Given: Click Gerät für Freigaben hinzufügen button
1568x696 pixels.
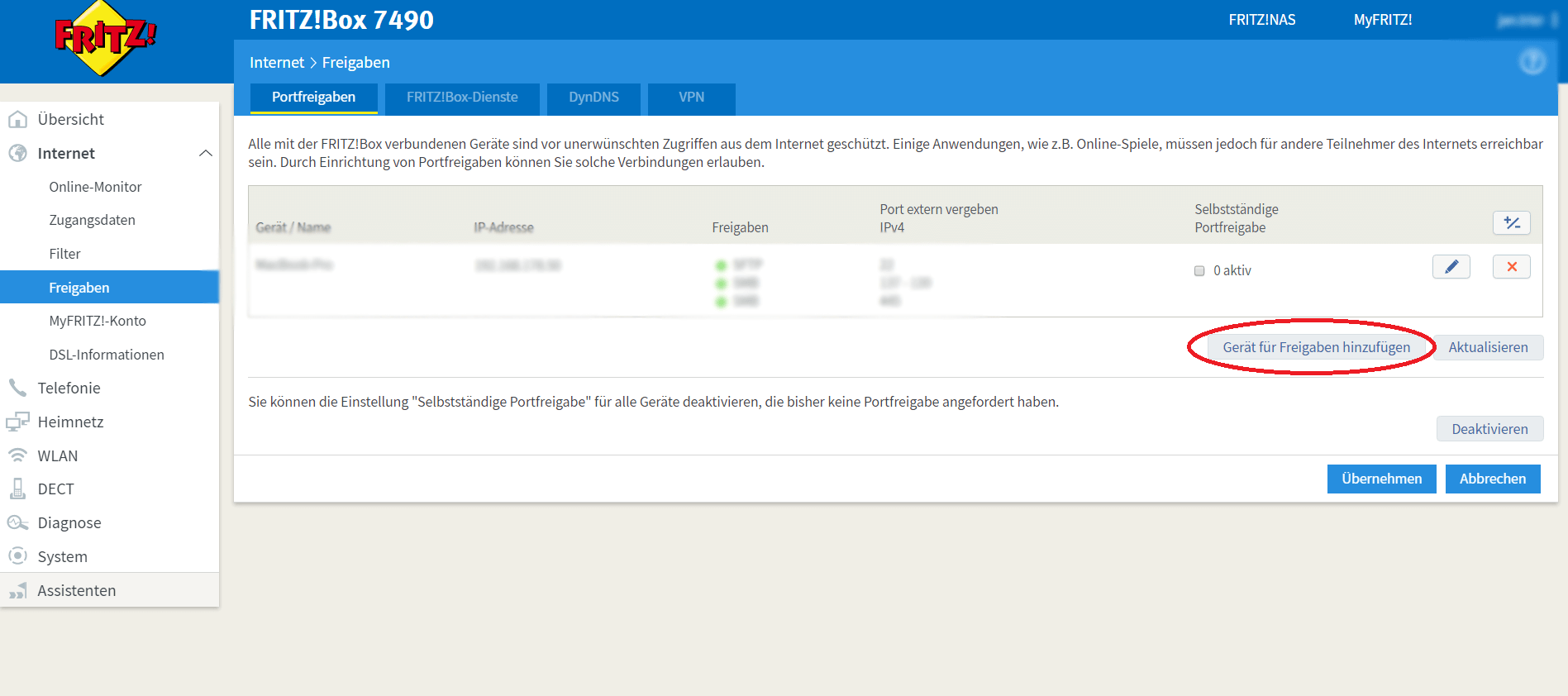Looking at the screenshot, I should pyautogui.click(x=1316, y=347).
